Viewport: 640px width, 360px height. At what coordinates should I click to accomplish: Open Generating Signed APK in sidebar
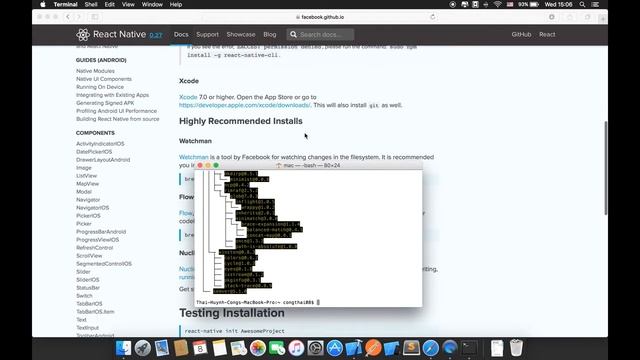[105, 103]
